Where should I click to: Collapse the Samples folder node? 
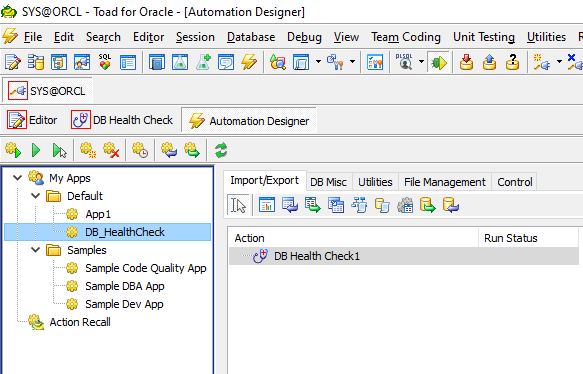pyautogui.click(x=35, y=250)
